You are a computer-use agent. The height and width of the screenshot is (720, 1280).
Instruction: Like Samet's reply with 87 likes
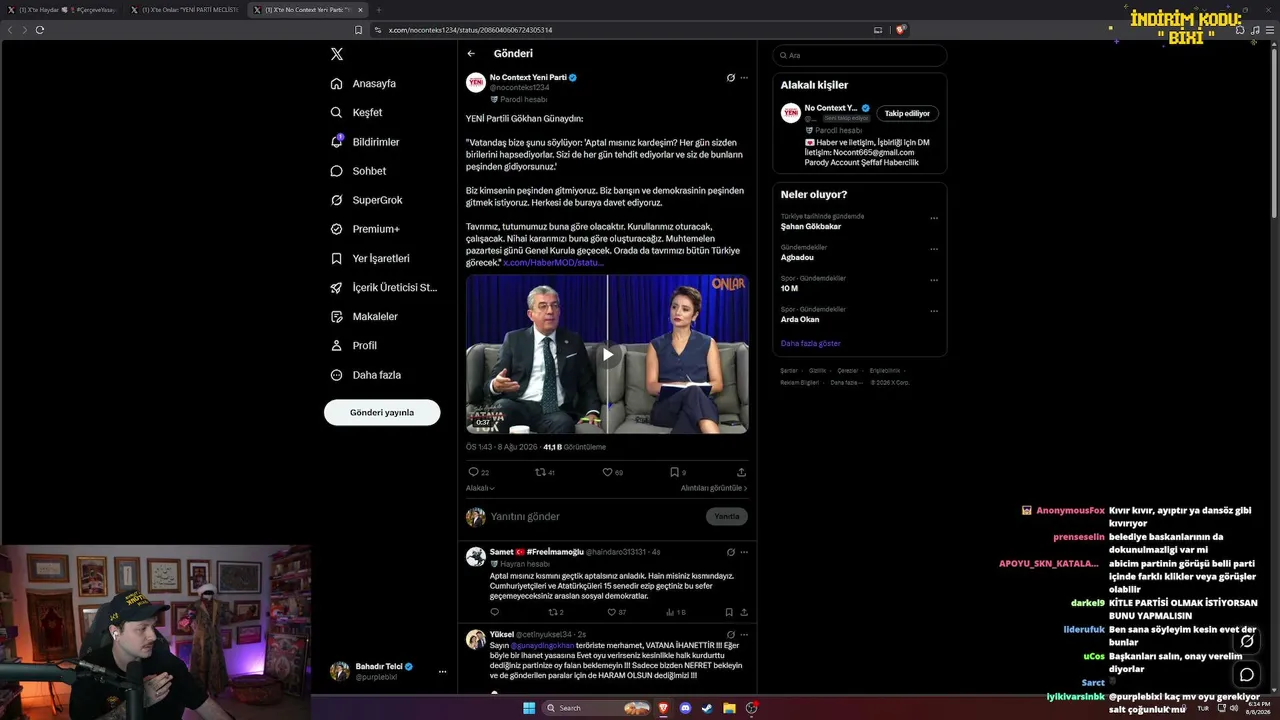point(616,612)
